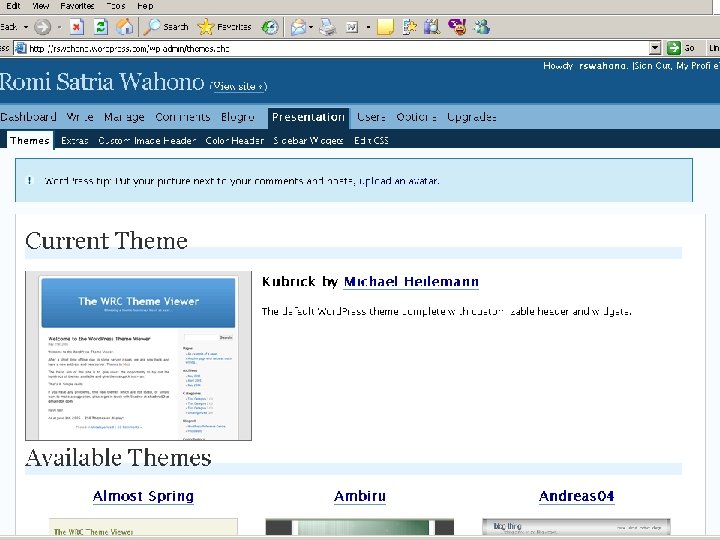Open browser History icon
This screenshot has height=540, width=720.
pyautogui.click(x=270, y=27)
